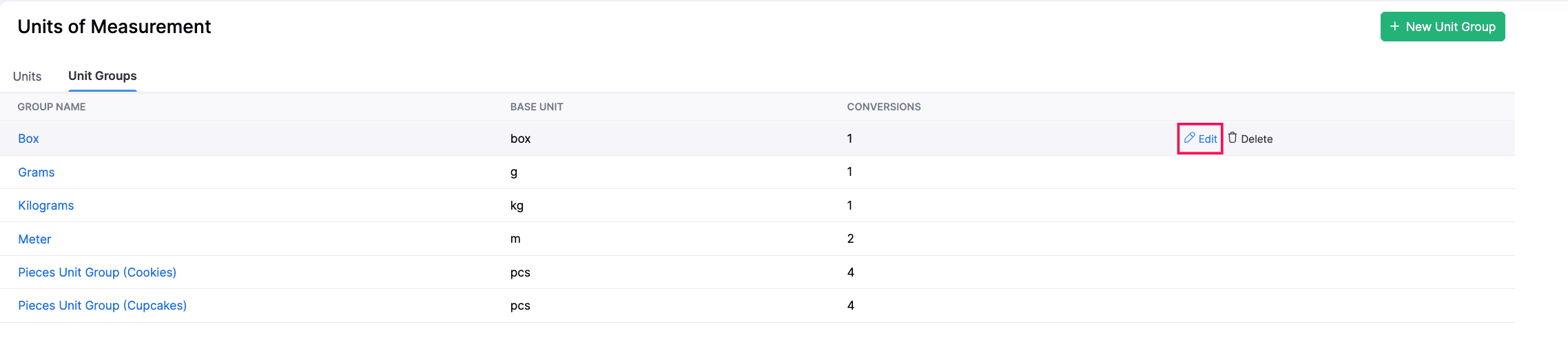Switch to the Units tab

pos(28,76)
